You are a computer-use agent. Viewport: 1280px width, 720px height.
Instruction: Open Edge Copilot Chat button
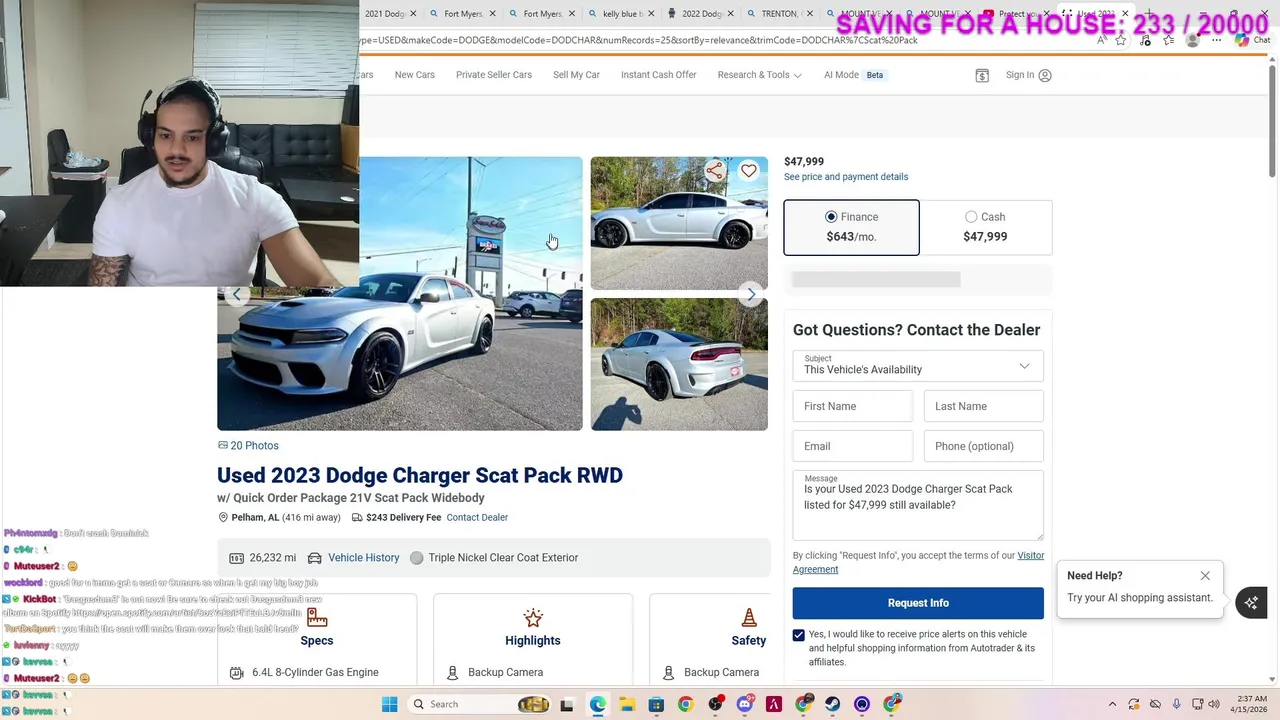point(1252,40)
